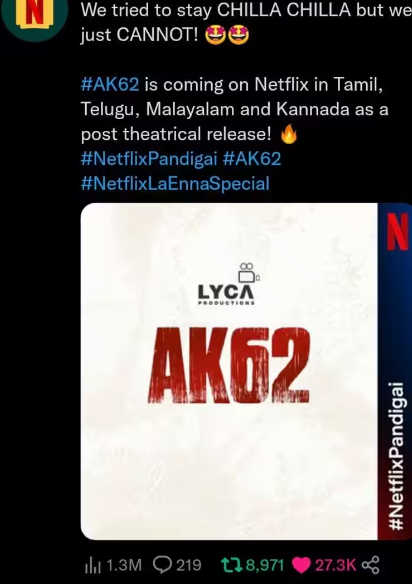Share the tweet via share icon
412x584 pixels.
point(370,565)
